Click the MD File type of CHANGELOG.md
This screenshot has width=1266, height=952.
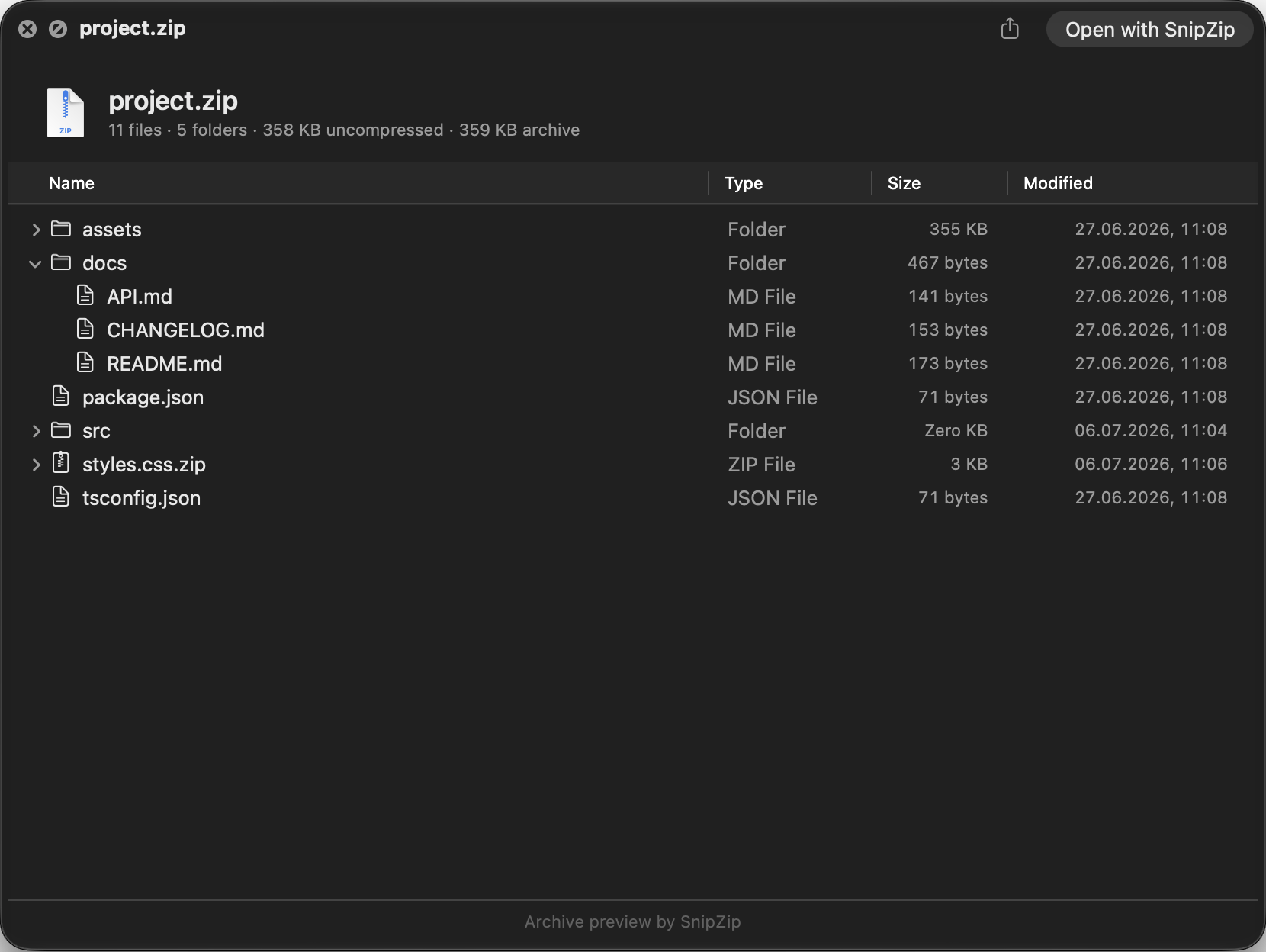761,330
